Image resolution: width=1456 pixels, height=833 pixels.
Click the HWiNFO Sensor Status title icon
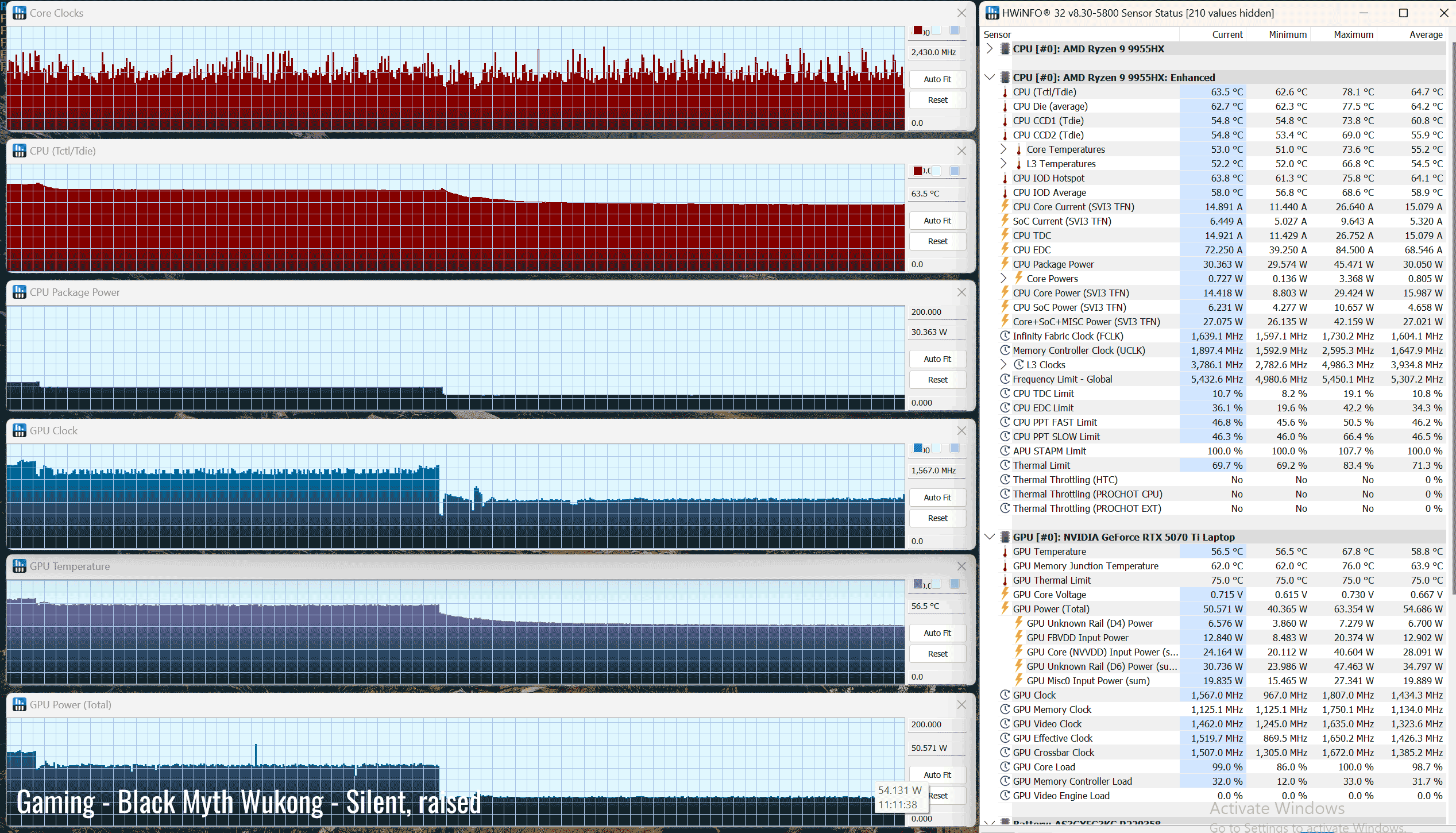[992, 13]
